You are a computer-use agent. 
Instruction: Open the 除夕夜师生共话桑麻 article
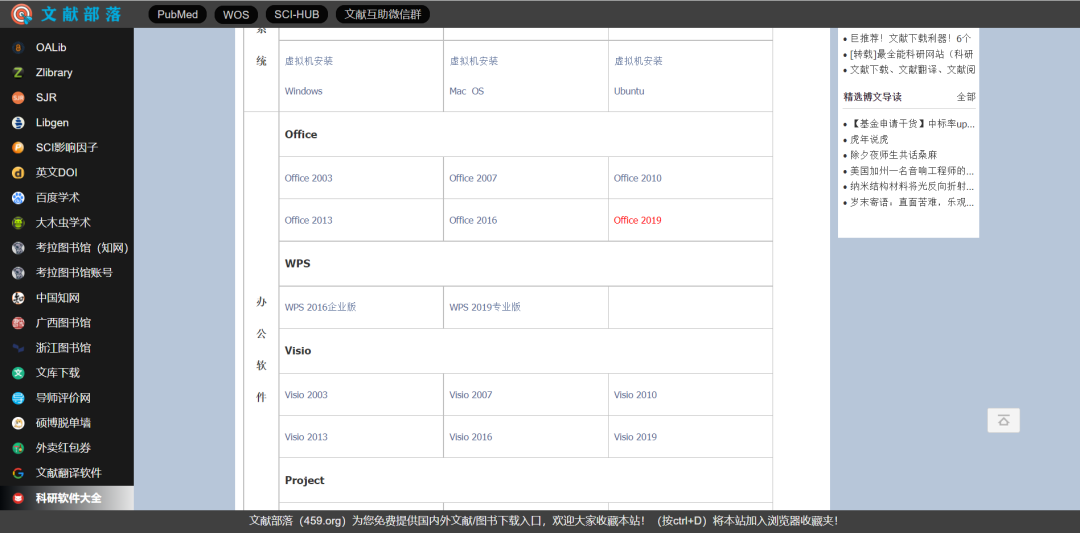893,155
